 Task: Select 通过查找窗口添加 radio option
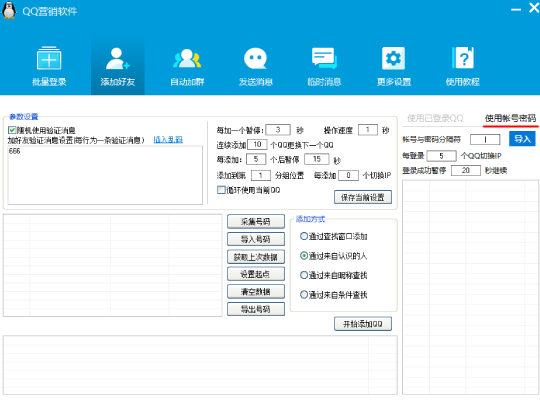click(x=304, y=236)
